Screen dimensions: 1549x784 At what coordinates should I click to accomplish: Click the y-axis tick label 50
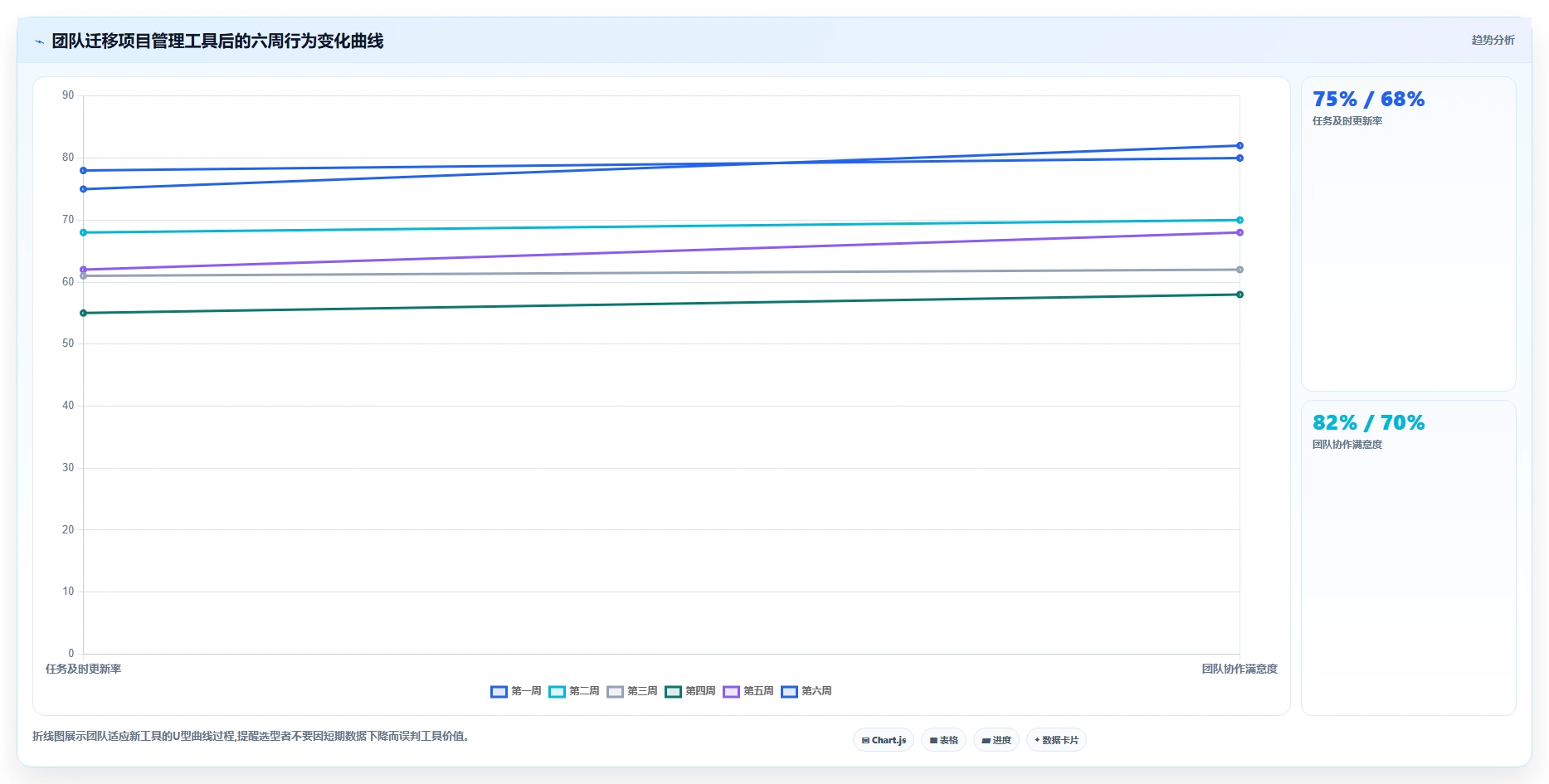tap(68, 343)
